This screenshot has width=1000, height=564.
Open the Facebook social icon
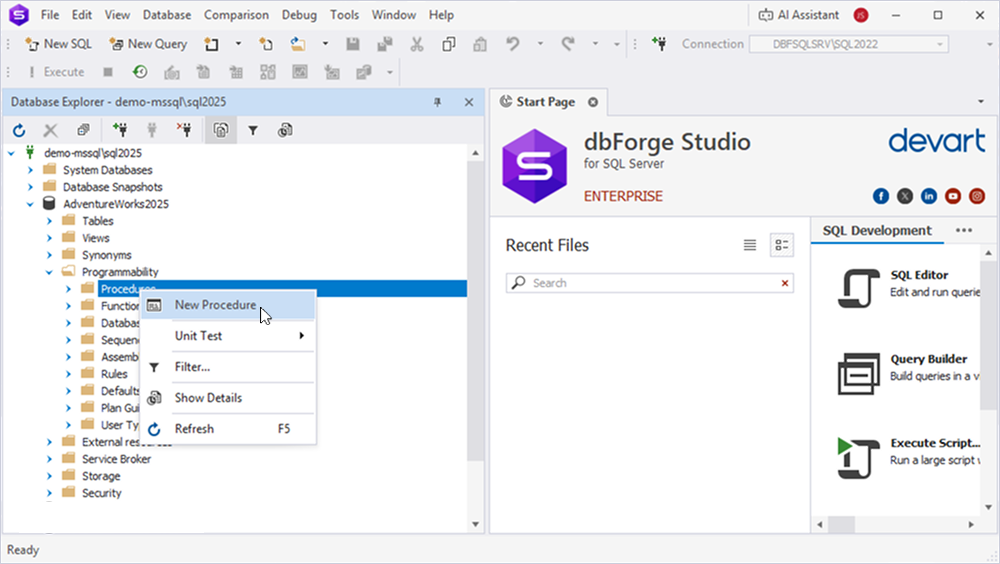point(881,197)
